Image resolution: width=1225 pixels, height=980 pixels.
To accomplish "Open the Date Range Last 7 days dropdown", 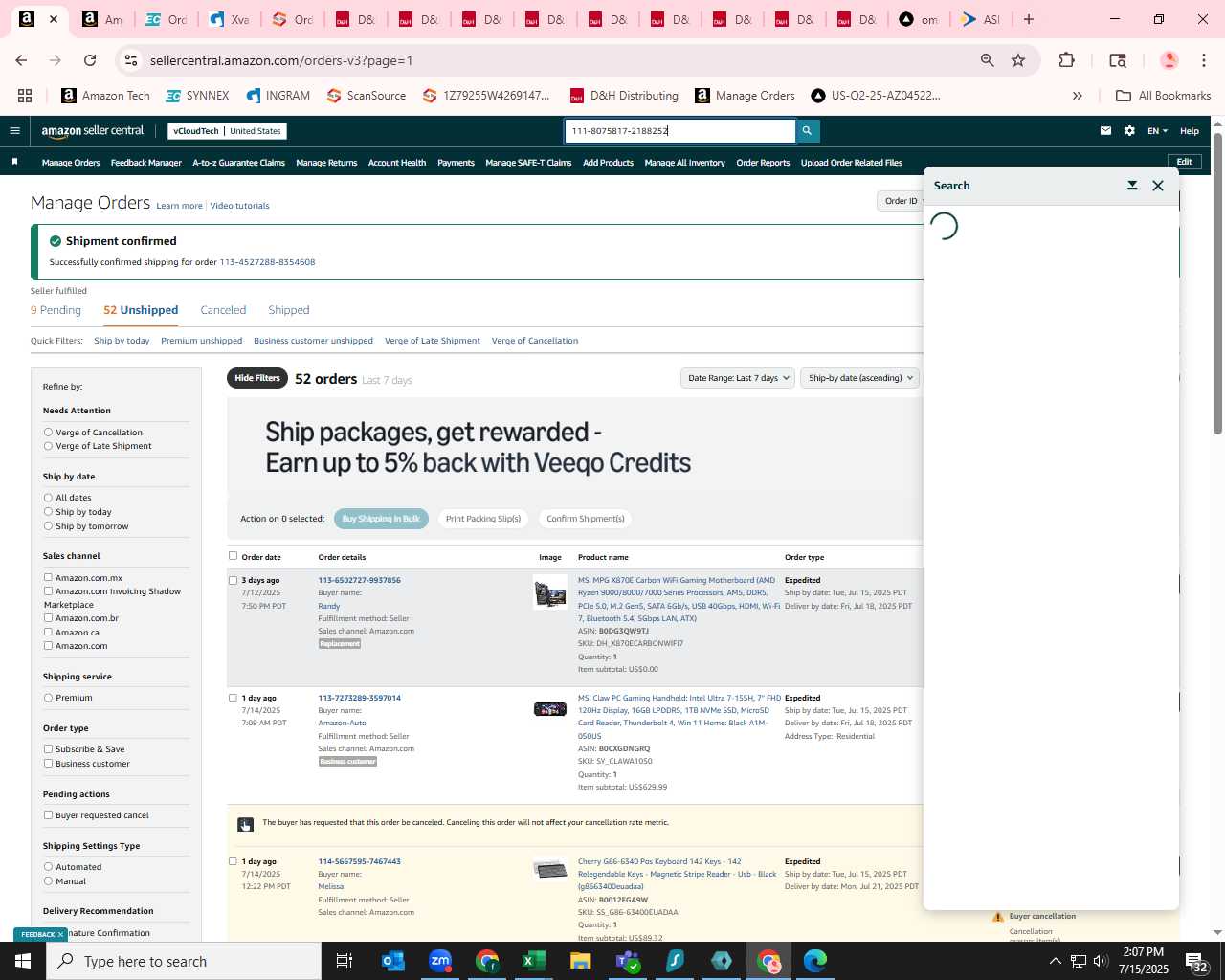I will pyautogui.click(x=738, y=378).
